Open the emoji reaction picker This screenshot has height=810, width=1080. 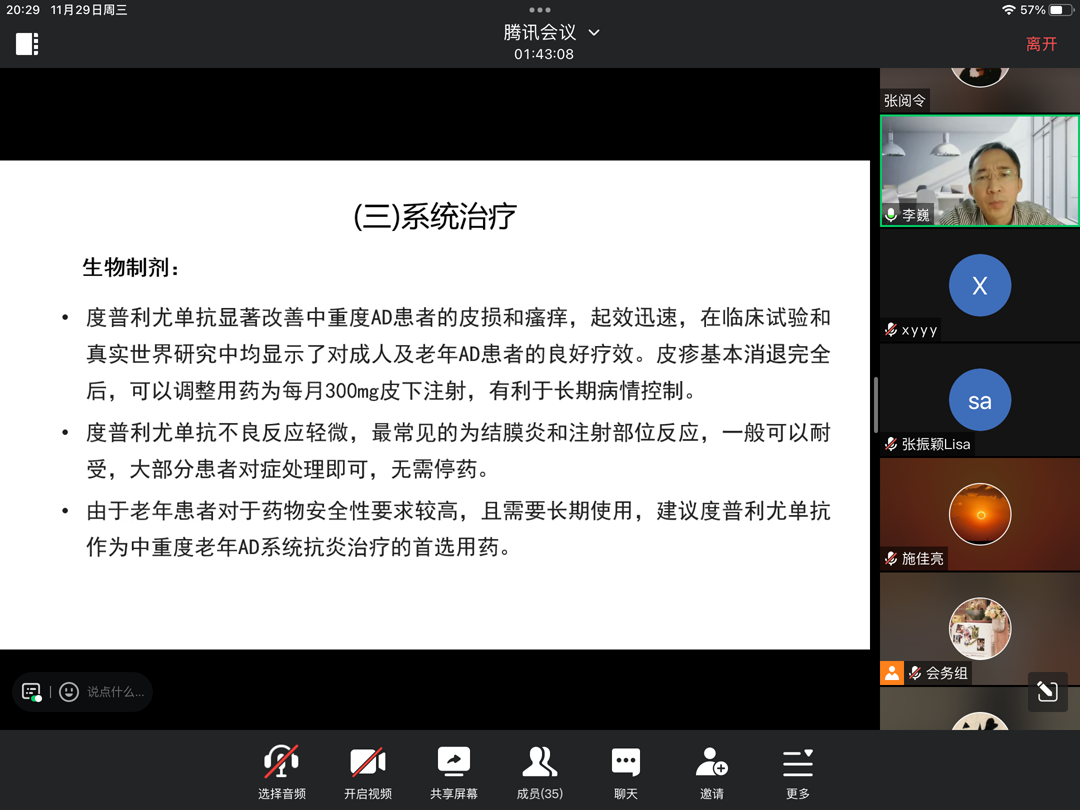(x=69, y=692)
